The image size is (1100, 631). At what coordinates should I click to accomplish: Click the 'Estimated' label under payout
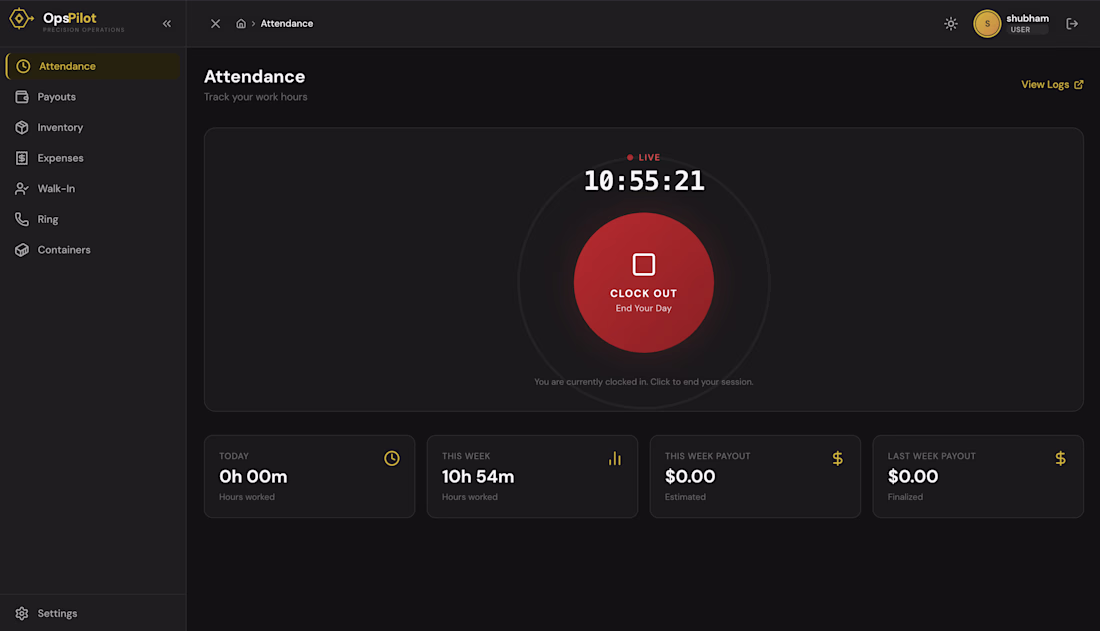[x=685, y=497]
